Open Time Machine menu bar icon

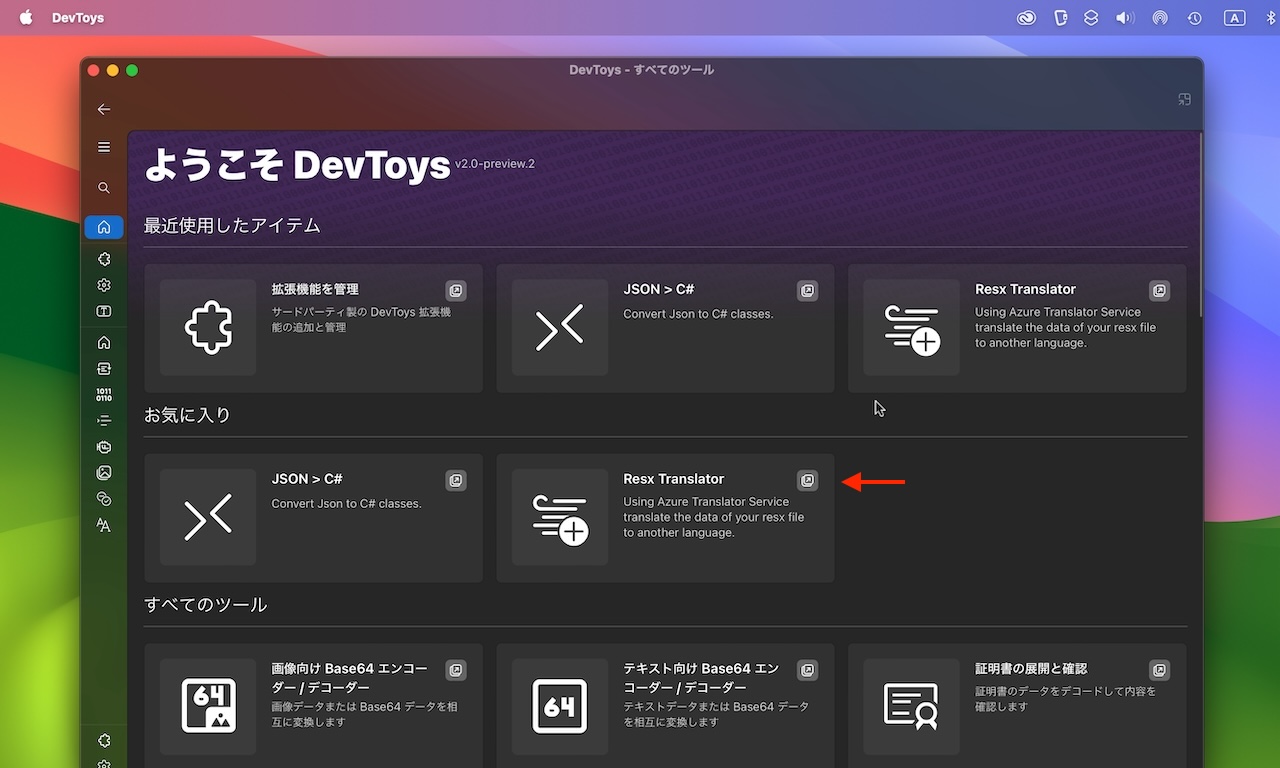point(1194,18)
